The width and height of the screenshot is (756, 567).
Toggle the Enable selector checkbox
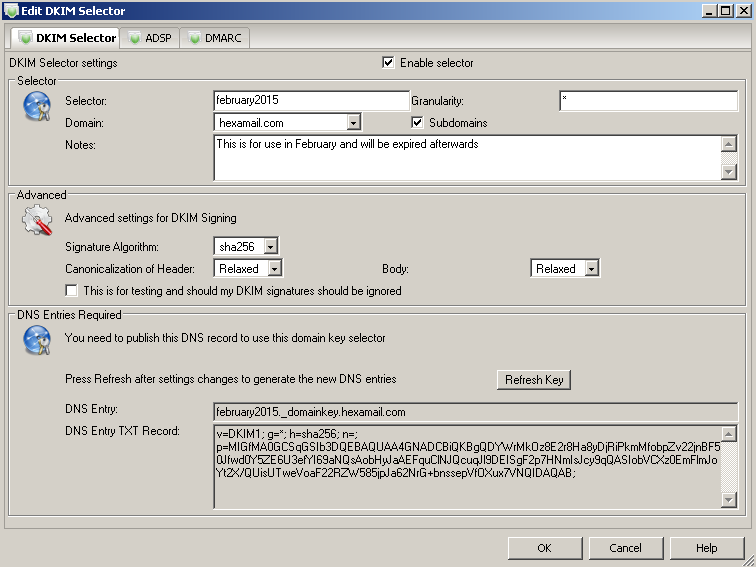[x=388, y=63]
